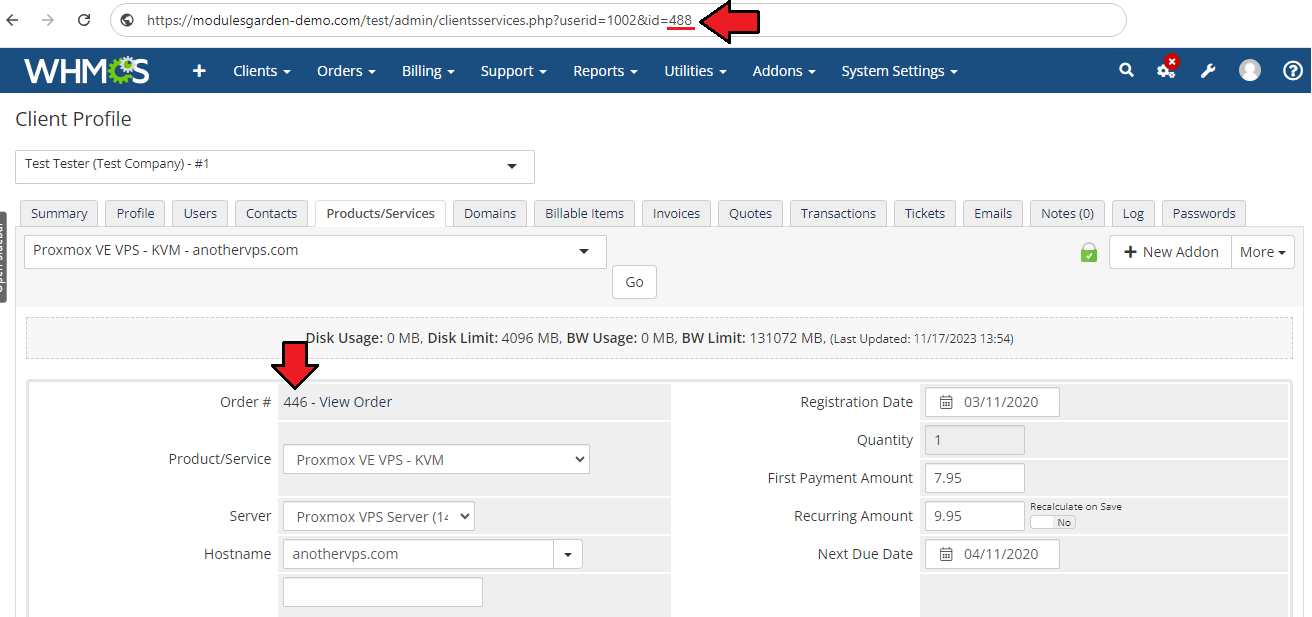Open the Orders menu
Viewport: 1312px width, 617px height.
point(346,71)
